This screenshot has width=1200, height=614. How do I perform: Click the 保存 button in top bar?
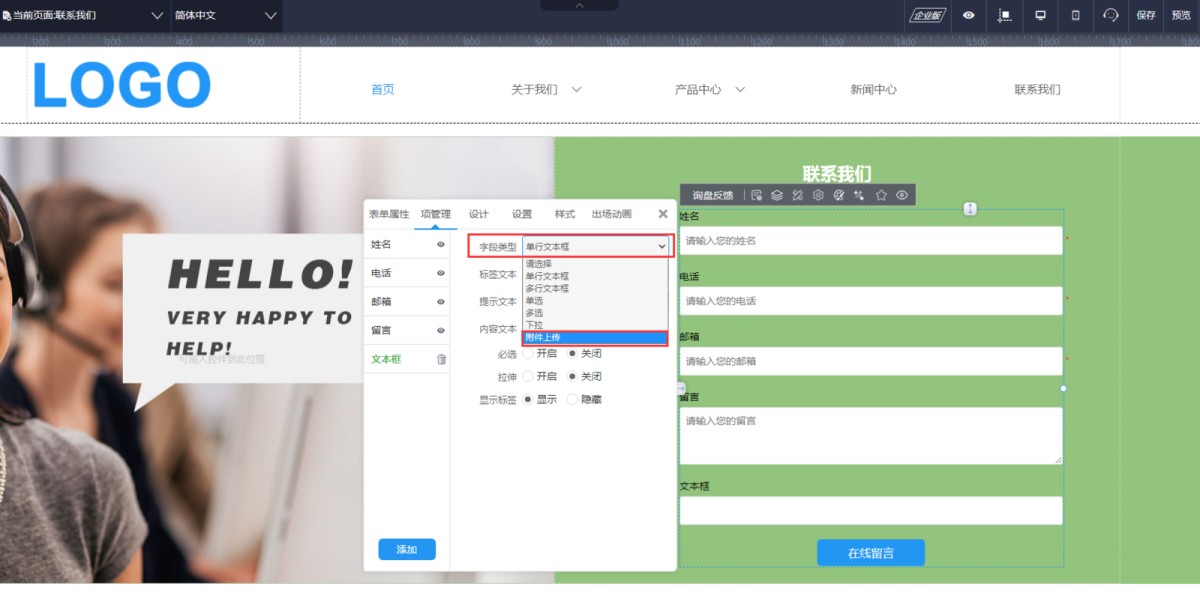coord(1146,15)
